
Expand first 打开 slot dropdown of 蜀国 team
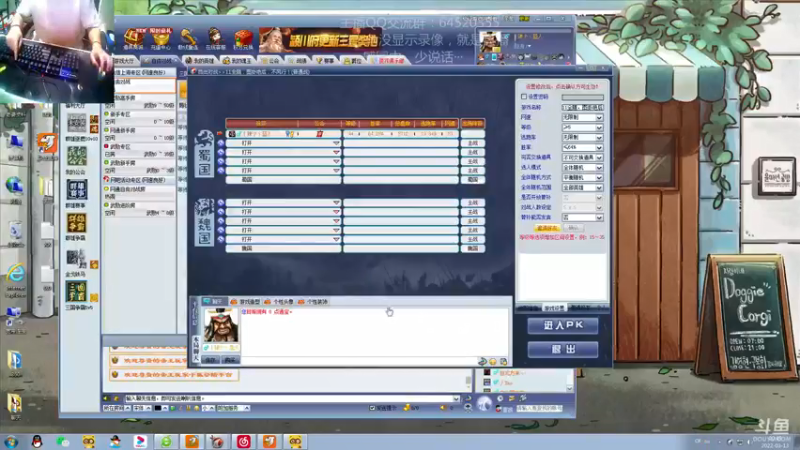pos(336,143)
